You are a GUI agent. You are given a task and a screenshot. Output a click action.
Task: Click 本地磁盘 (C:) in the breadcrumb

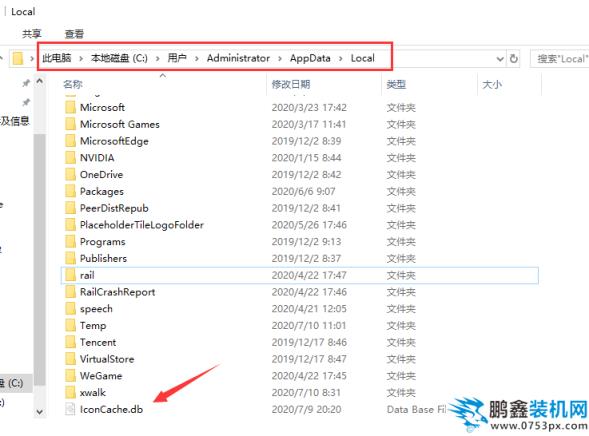(x=119, y=59)
